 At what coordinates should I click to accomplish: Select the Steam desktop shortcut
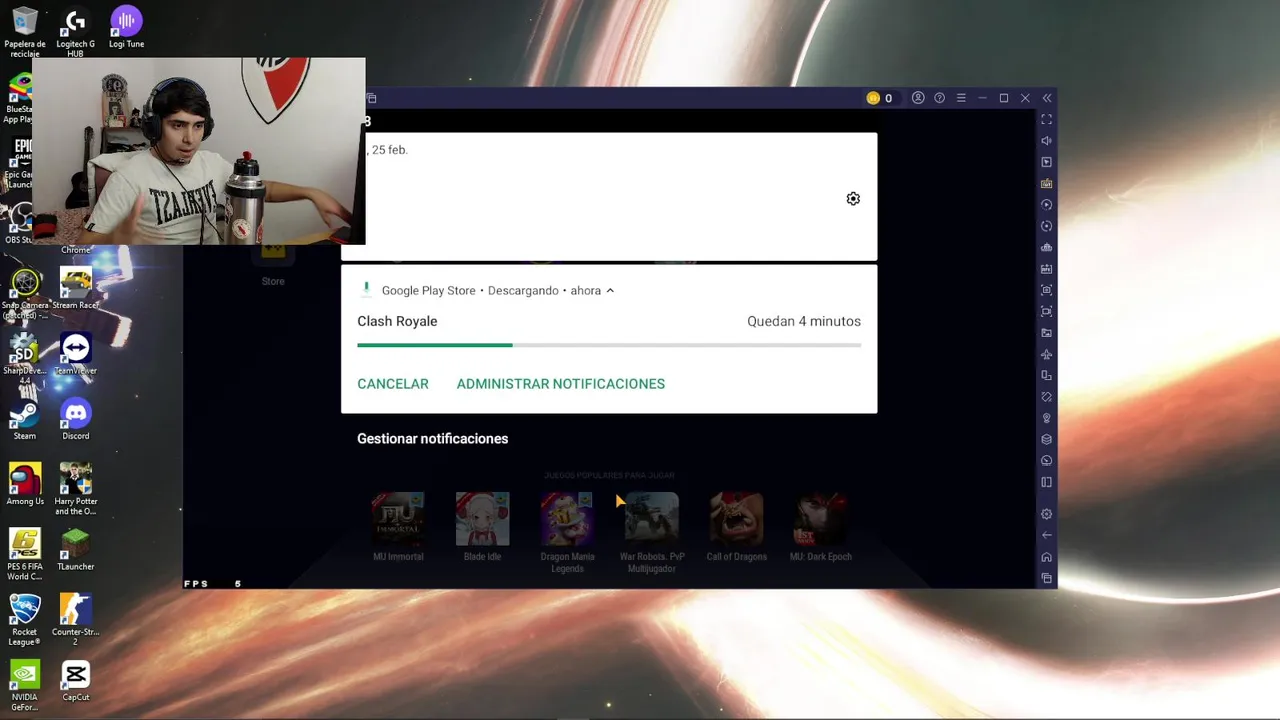point(25,419)
